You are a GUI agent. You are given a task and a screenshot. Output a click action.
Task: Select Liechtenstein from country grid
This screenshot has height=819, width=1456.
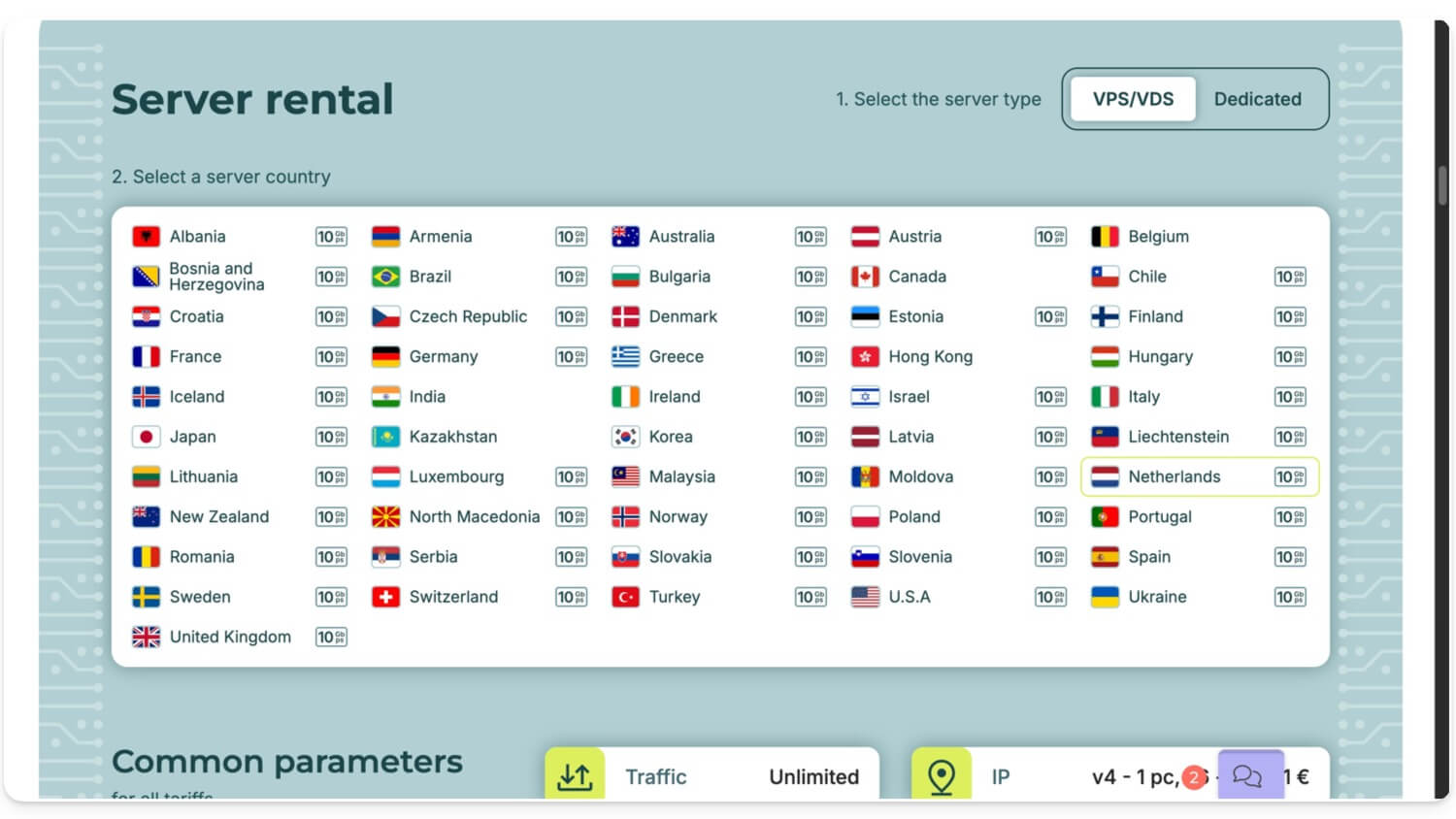[1177, 437]
